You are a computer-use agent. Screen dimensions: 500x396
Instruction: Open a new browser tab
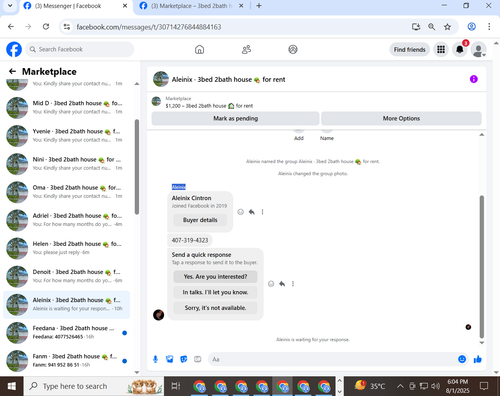pyautogui.click(x=259, y=6)
